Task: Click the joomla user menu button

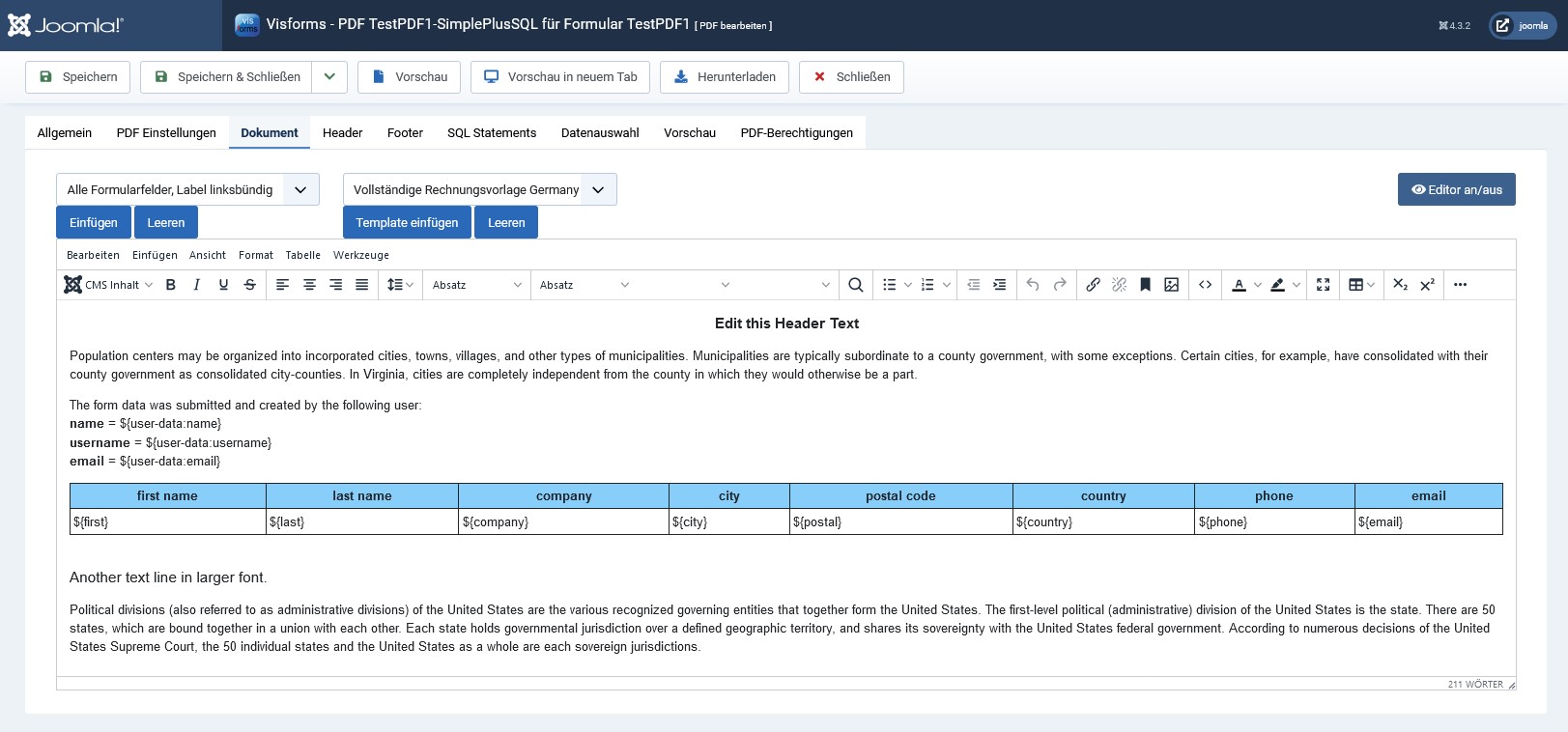Action: click(1523, 26)
